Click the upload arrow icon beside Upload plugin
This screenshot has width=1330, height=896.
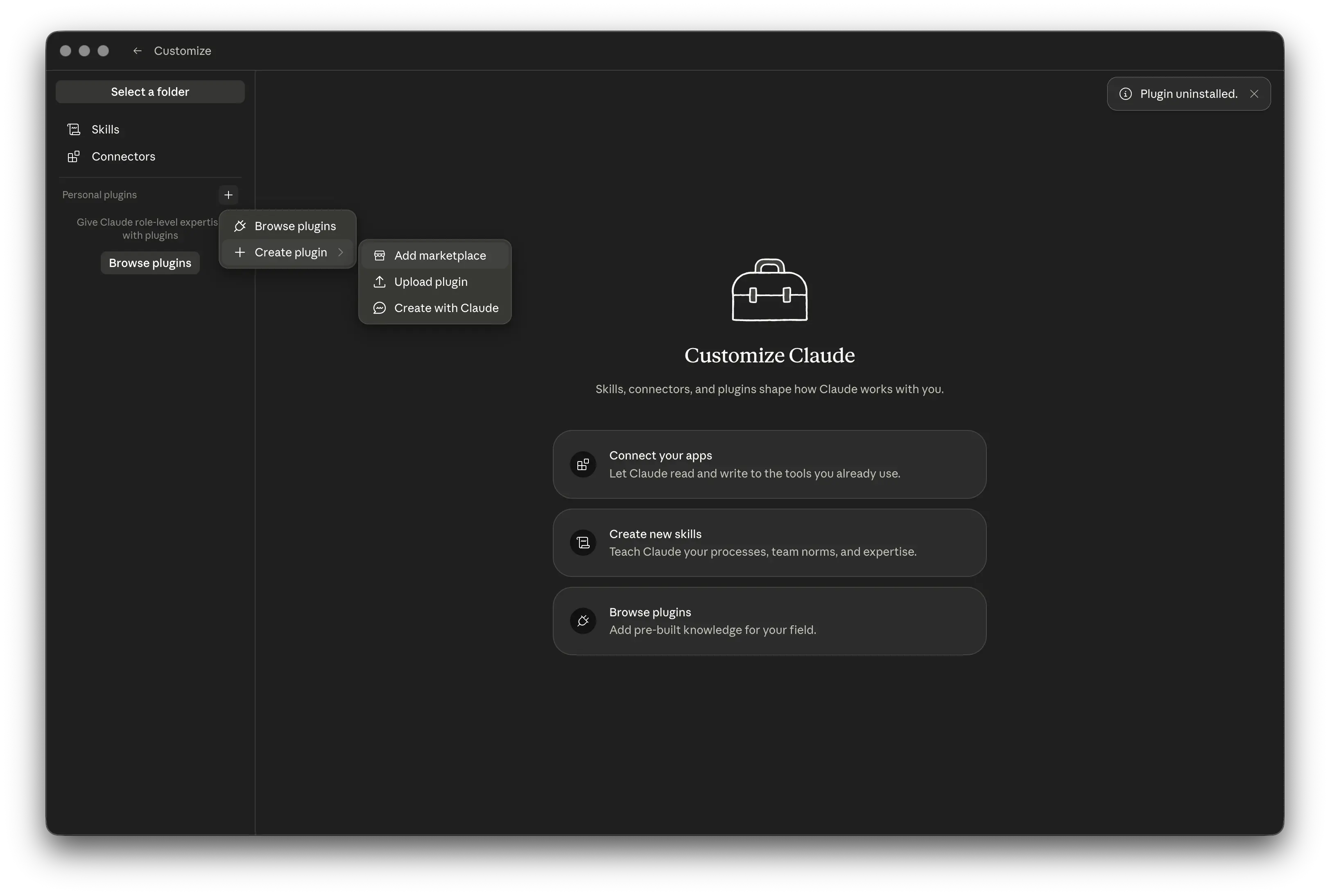(379, 282)
